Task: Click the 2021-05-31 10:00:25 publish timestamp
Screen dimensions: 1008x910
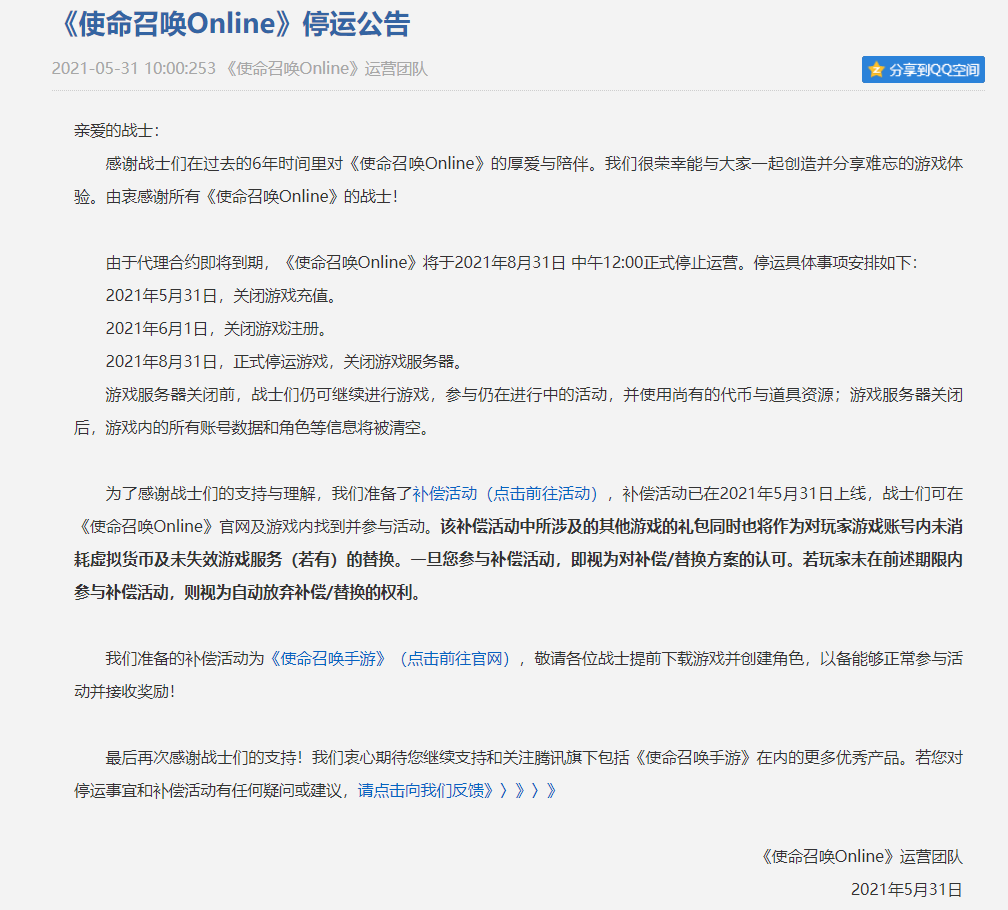Action: [133, 69]
